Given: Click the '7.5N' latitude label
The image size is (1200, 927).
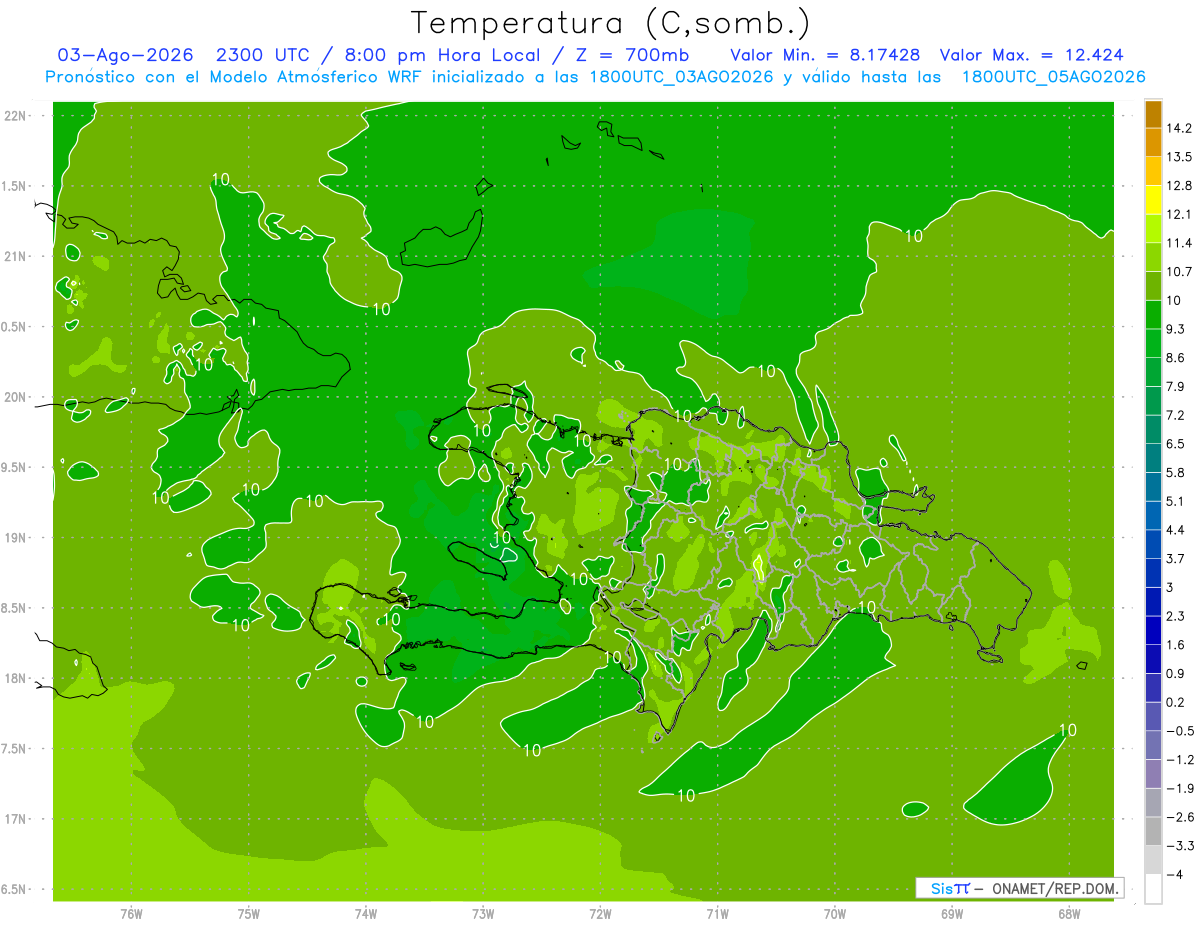Looking at the screenshot, I should click(15, 749).
